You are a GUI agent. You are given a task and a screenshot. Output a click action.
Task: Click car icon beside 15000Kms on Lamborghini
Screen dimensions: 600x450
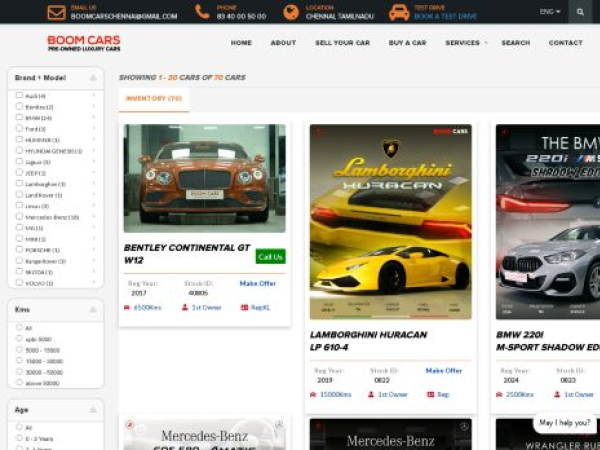(x=313, y=395)
